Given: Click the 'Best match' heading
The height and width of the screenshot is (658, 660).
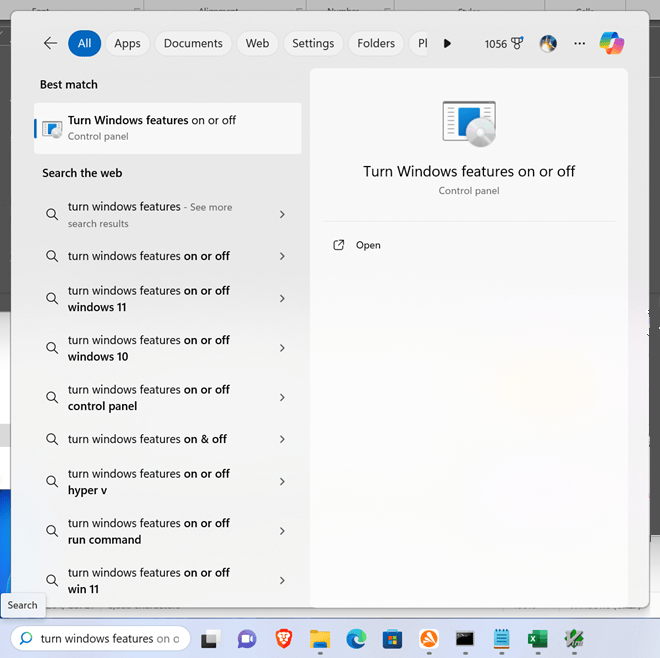Looking at the screenshot, I should [x=69, y=85].
